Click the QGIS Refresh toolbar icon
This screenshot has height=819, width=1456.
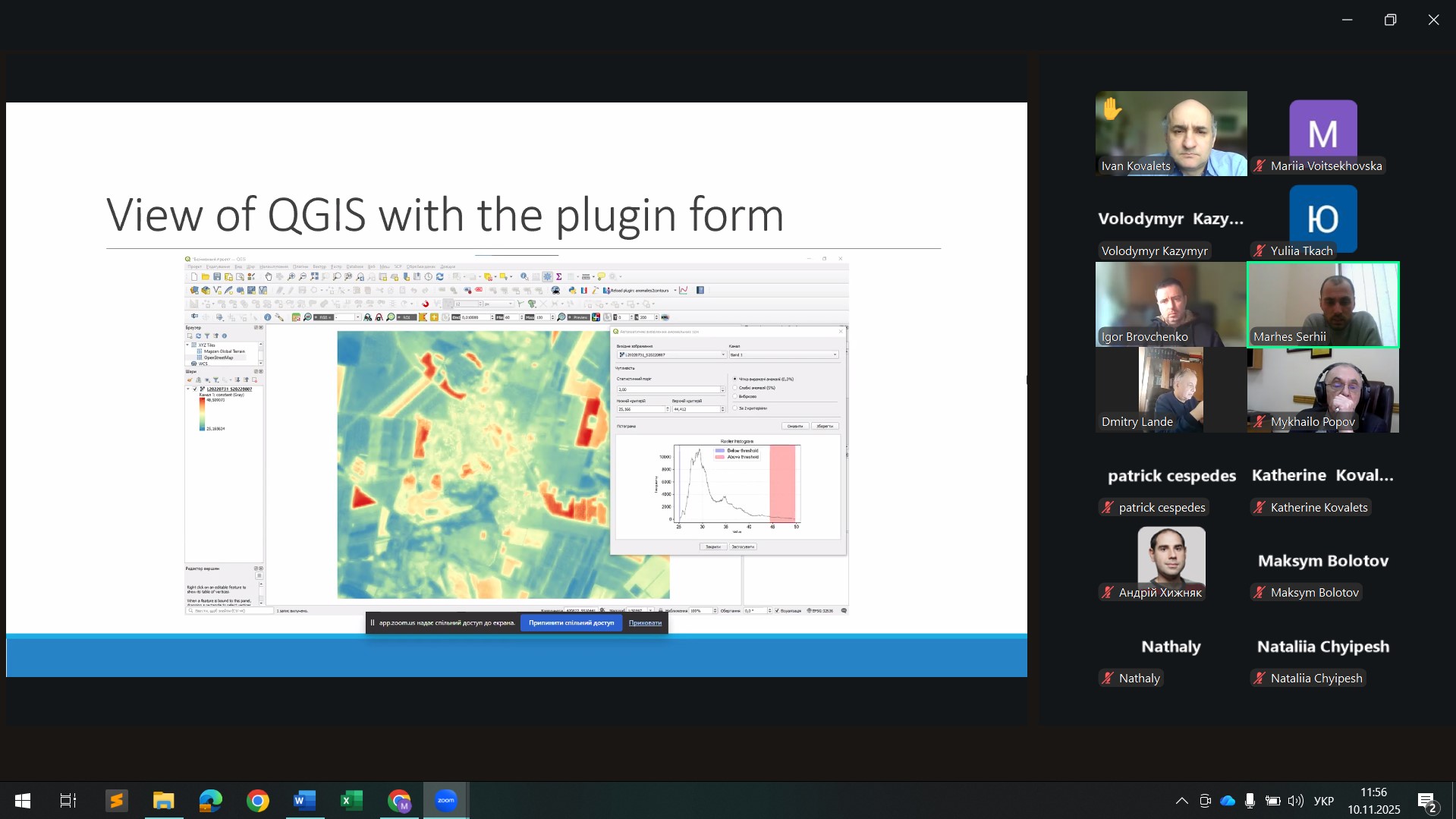click(x=439, y=277)
